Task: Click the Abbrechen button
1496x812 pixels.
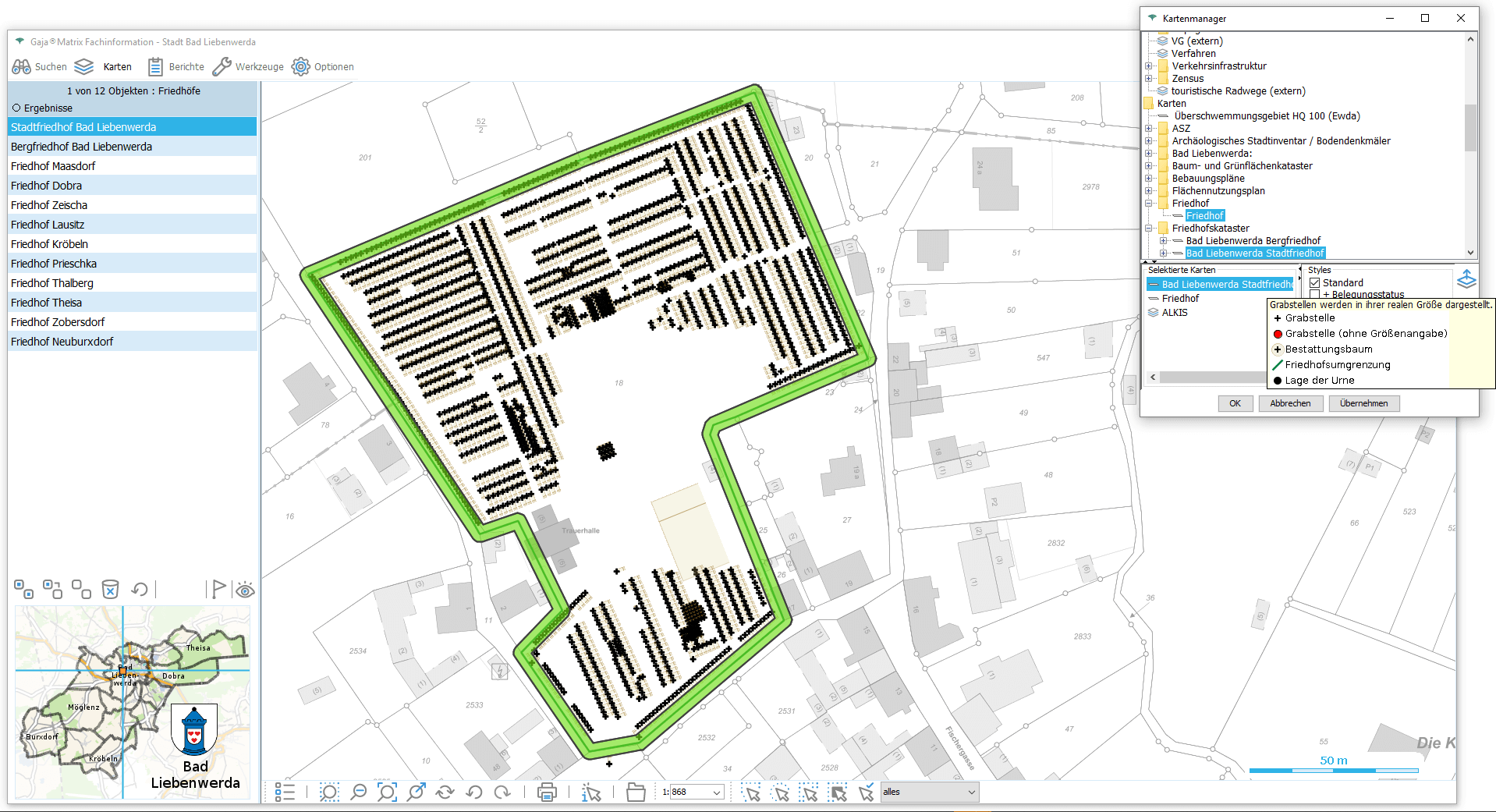Action: pyautogui.click(x=1290, y=403)
